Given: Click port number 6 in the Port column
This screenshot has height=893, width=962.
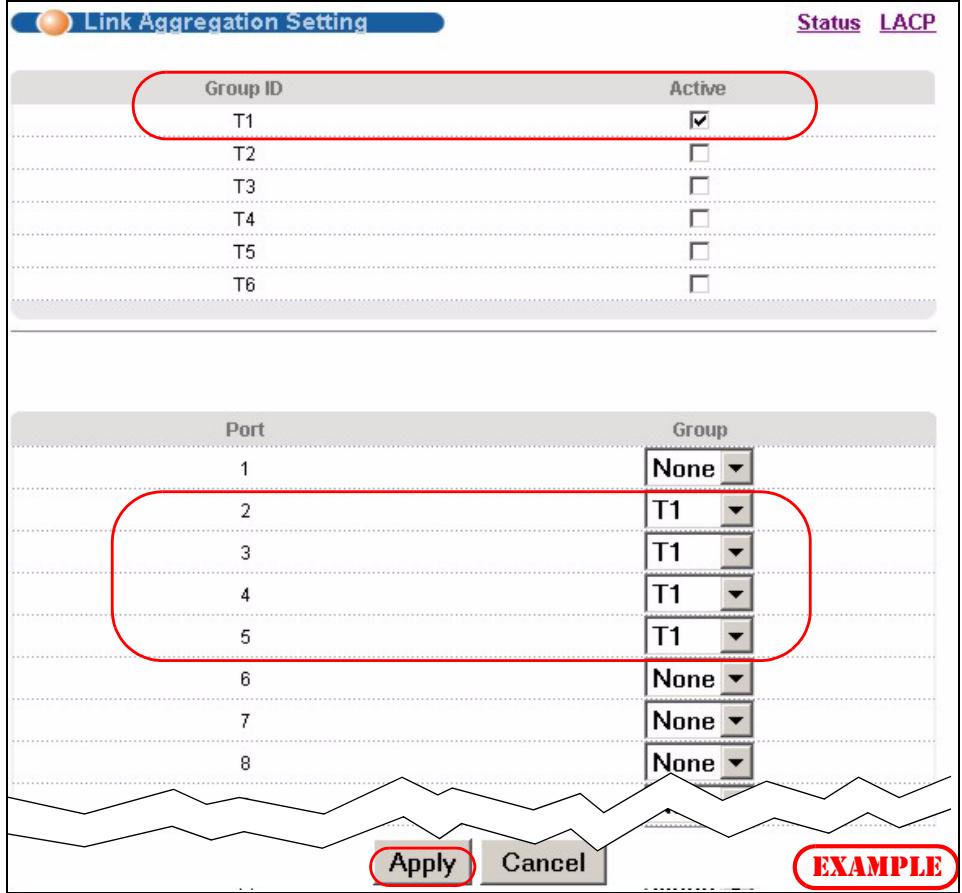Looking at the screenshot, I should click(245, 679).
